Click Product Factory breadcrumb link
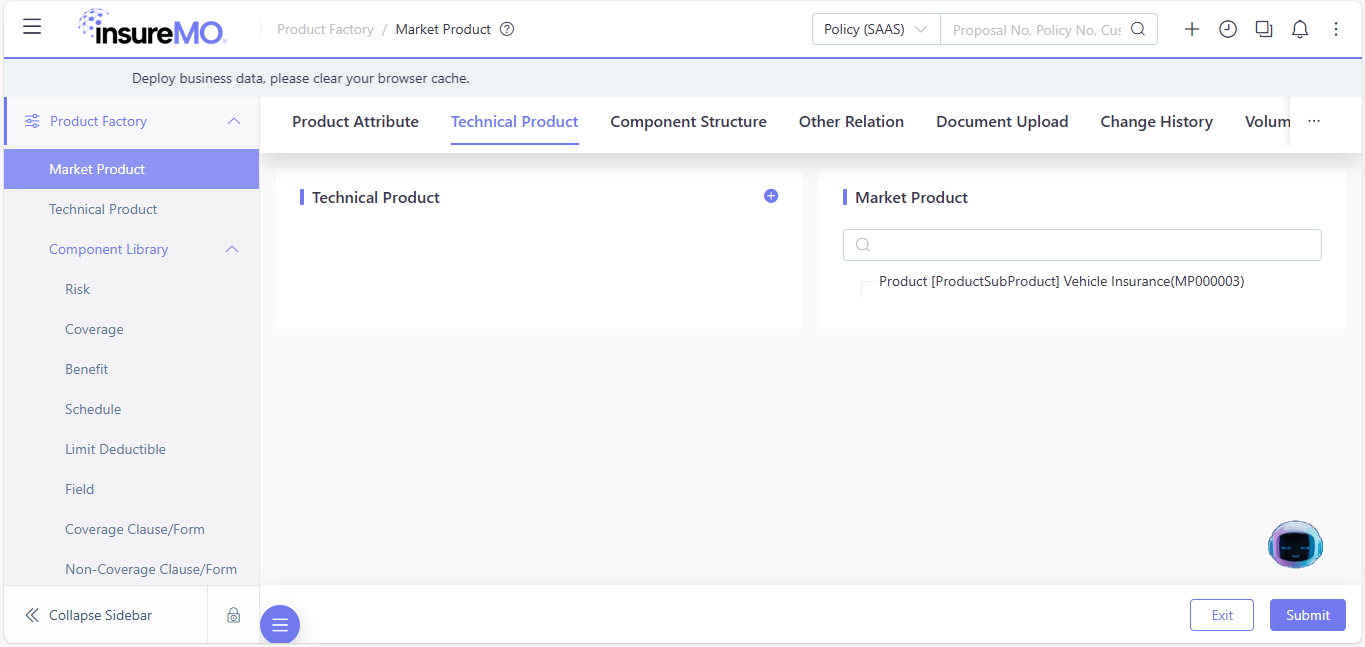 [325, 29]
